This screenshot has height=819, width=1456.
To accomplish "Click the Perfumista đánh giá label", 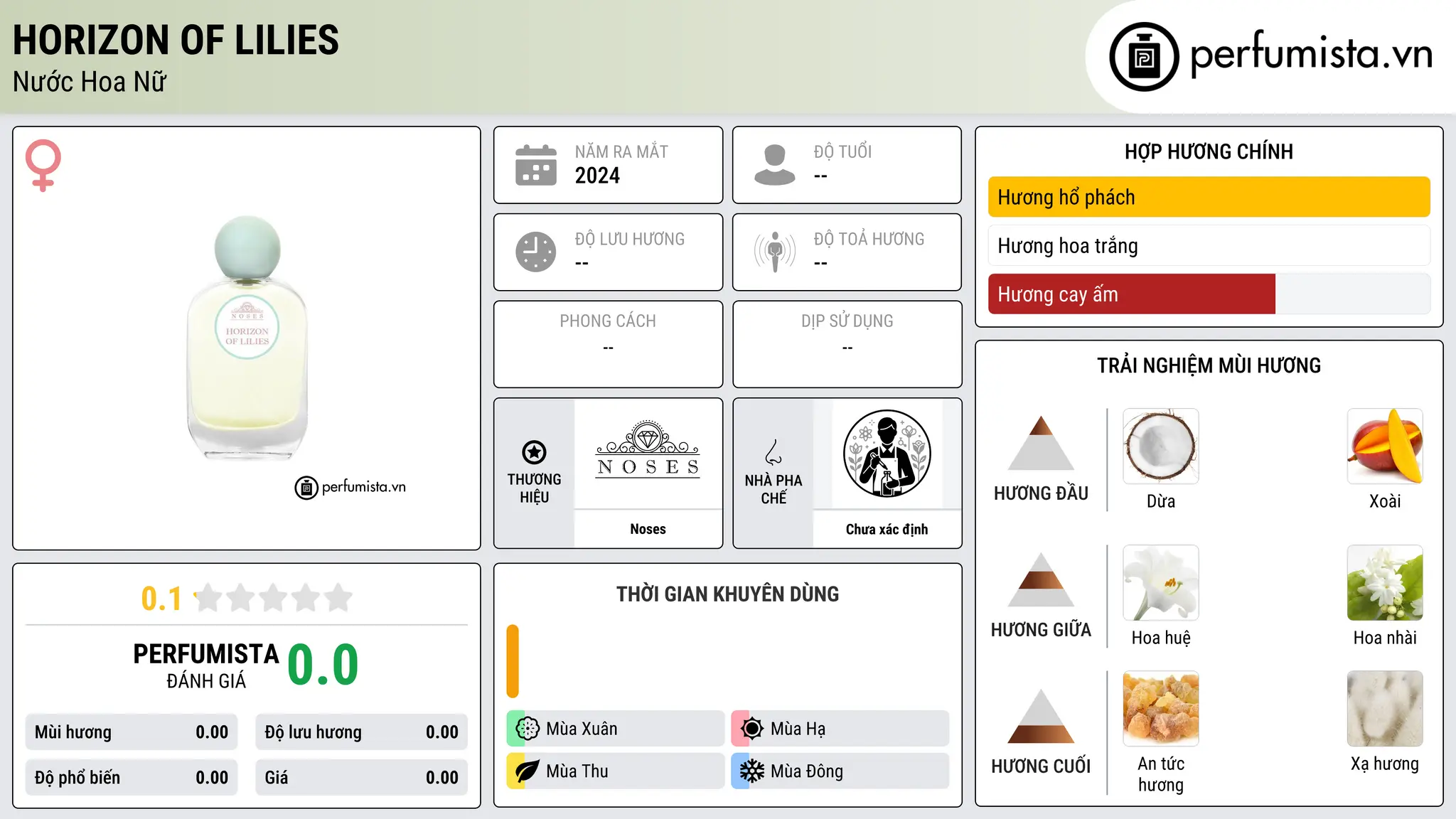I will point(206,665).
